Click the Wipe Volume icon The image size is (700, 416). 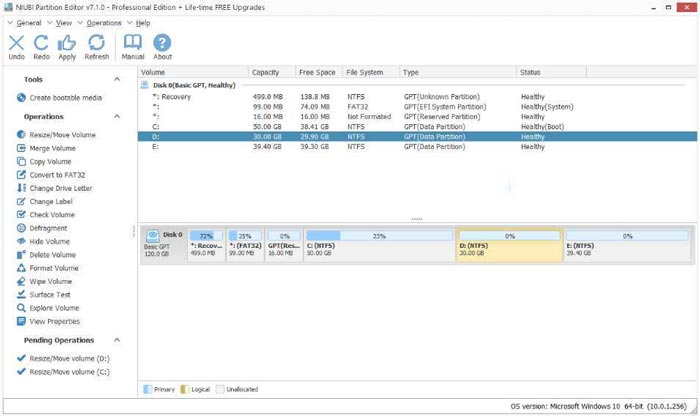click(21, 281)
